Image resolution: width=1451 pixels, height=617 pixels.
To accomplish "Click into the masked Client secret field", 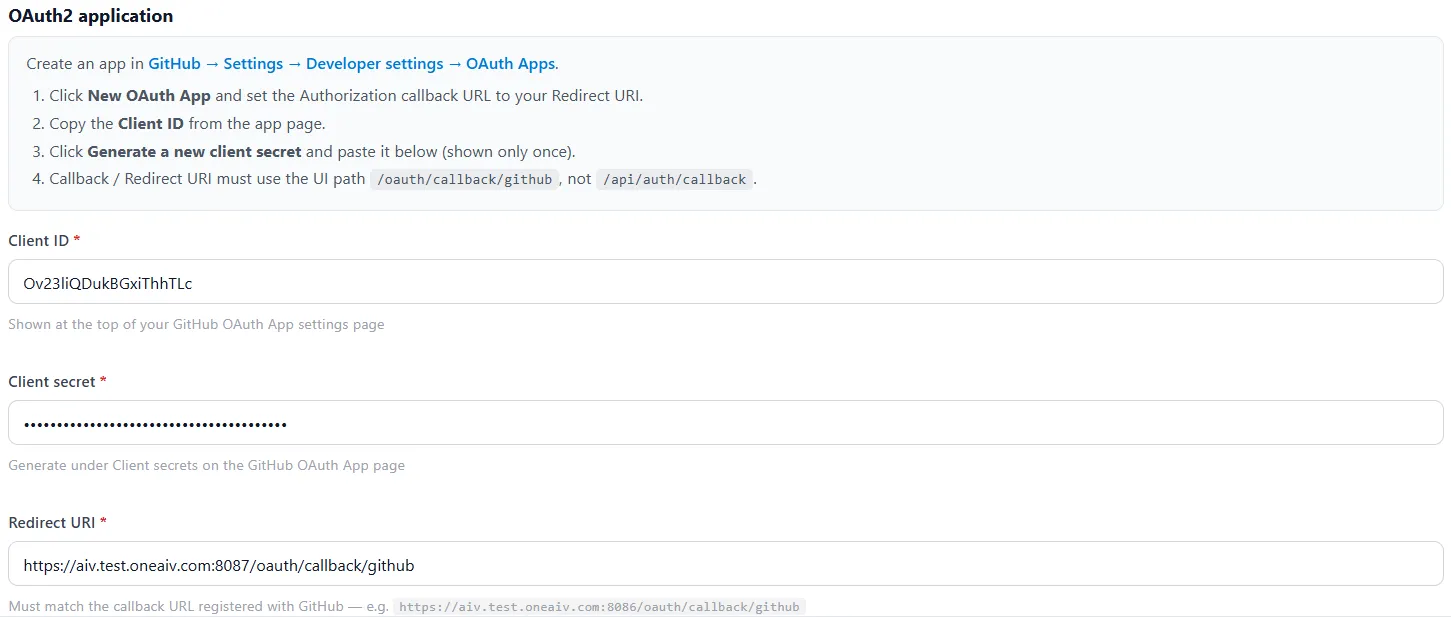I will pos(726,423).
